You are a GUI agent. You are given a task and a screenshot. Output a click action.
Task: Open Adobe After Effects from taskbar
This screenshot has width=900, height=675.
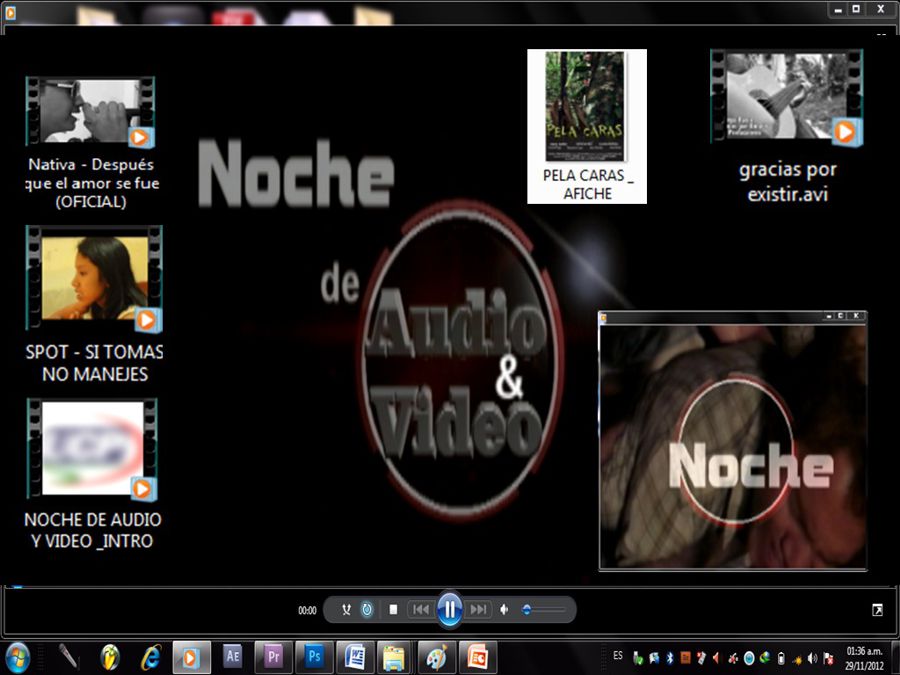pos(233,657)
